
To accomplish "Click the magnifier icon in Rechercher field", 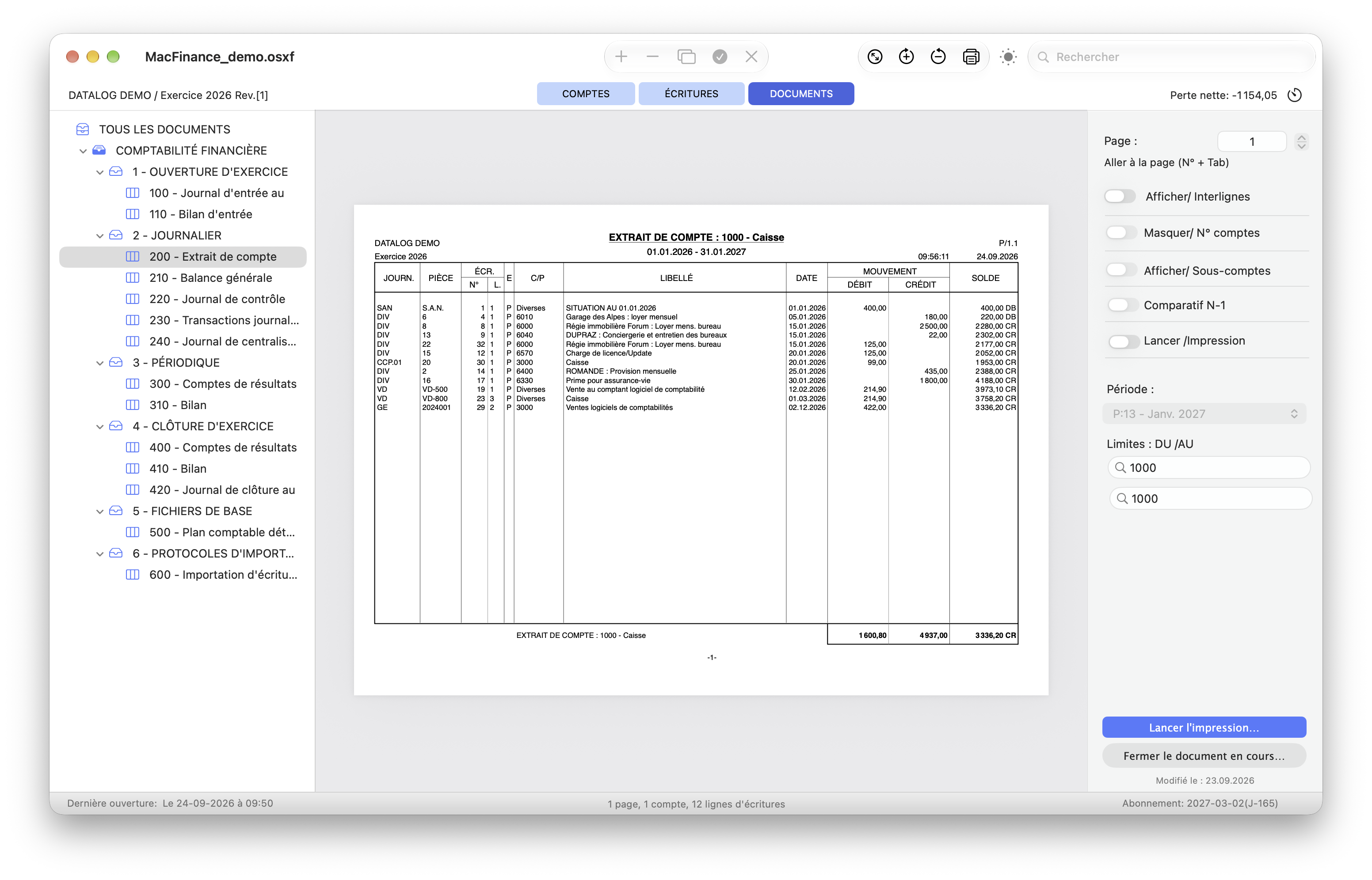I will [1043, 57].
